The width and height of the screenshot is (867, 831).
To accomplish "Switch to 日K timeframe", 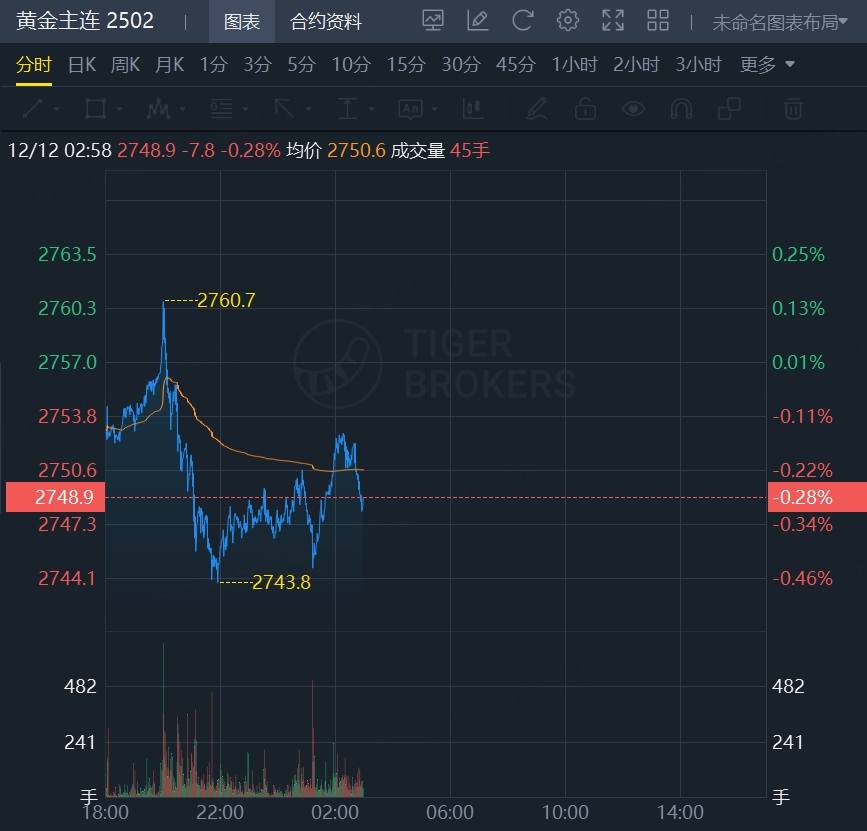I will point(82,65).
